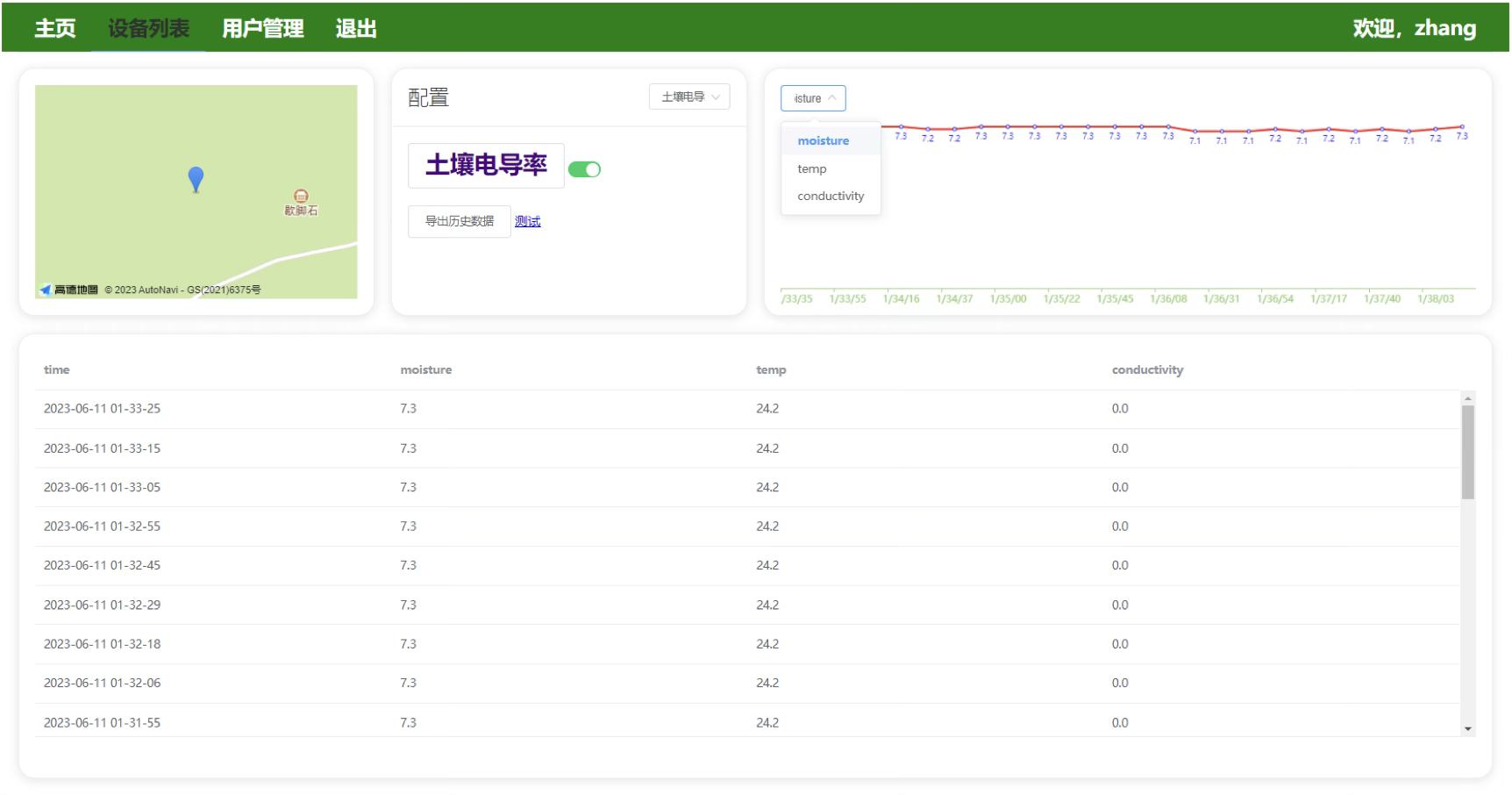
Task: Click 退出 to log out
Action: pos(356,28)
